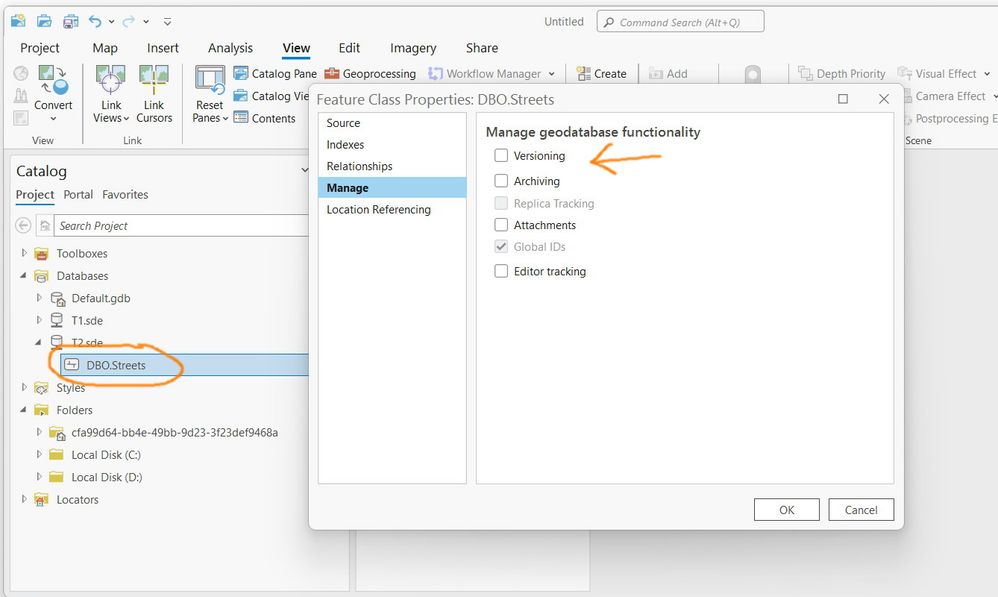Open the Geoprocessing pane
The height and width of the screenshot is (597, 998).
pyautogui.click(x=370, y=74)
